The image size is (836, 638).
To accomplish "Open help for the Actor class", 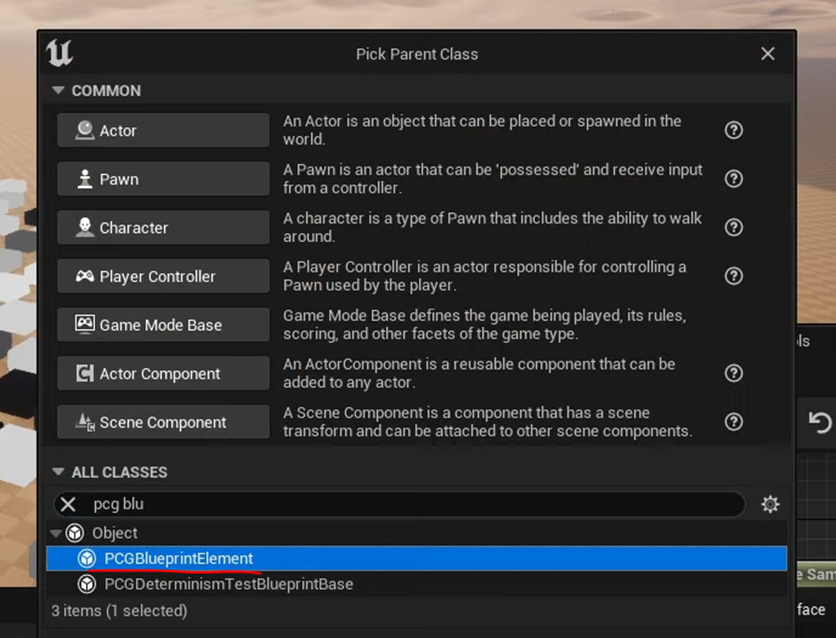I will tap(734, 130).
